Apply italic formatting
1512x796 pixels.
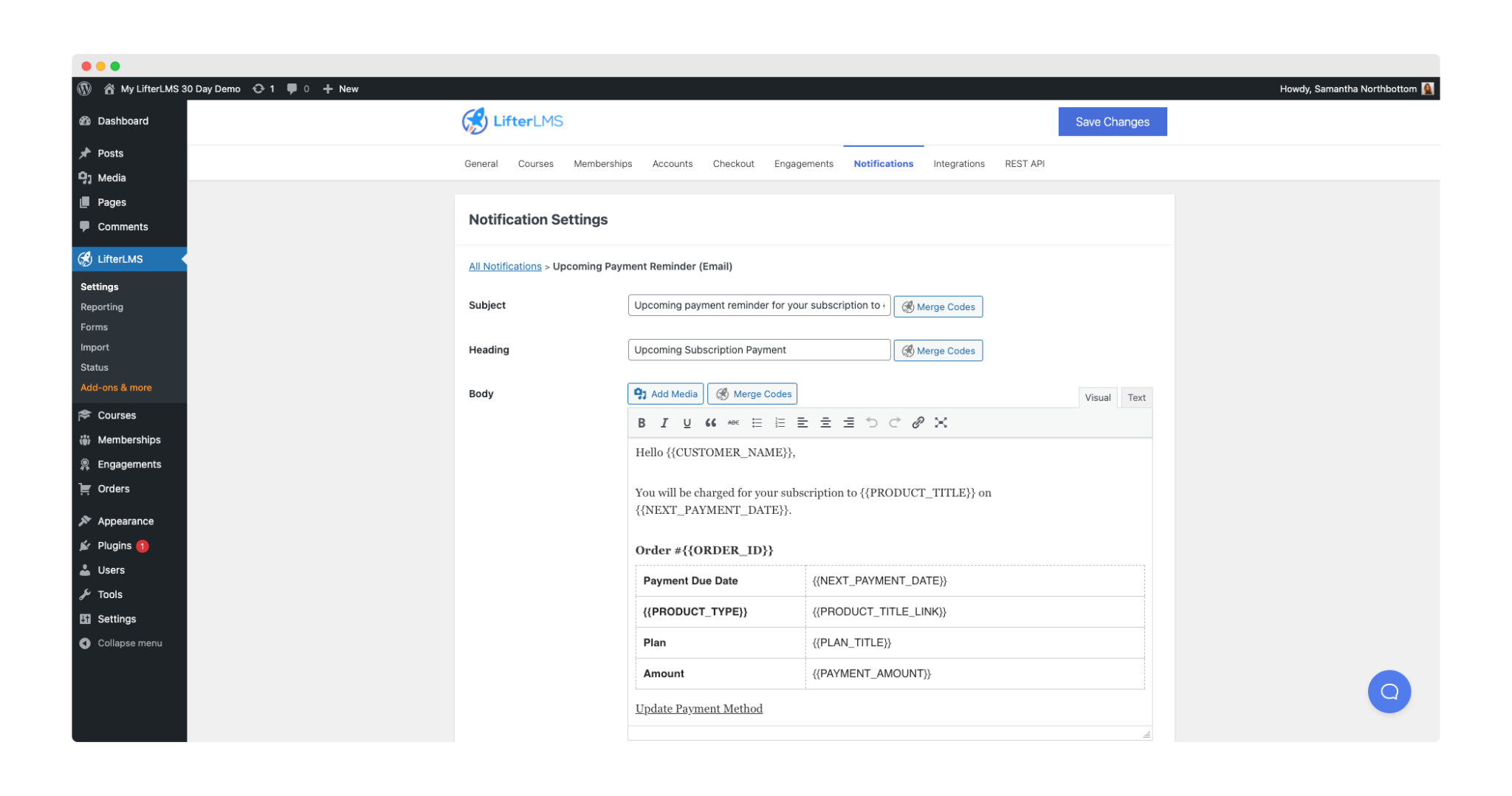tap(664, 422)
